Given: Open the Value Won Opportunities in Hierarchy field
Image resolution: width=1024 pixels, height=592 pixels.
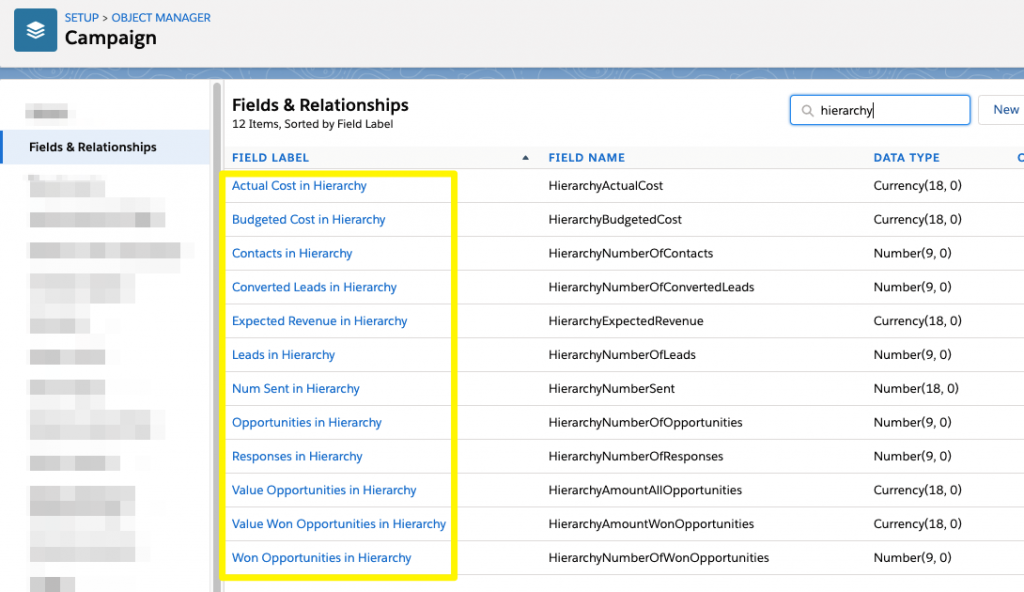Looking at the screenshot, I should coord(338,523).
